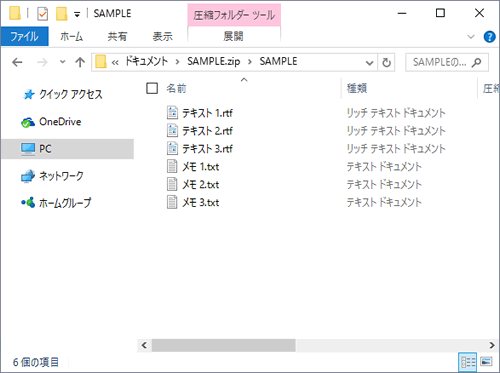Switch to the large icons view layout
This screenshot has width=500, height=373.
pos(487,361)
